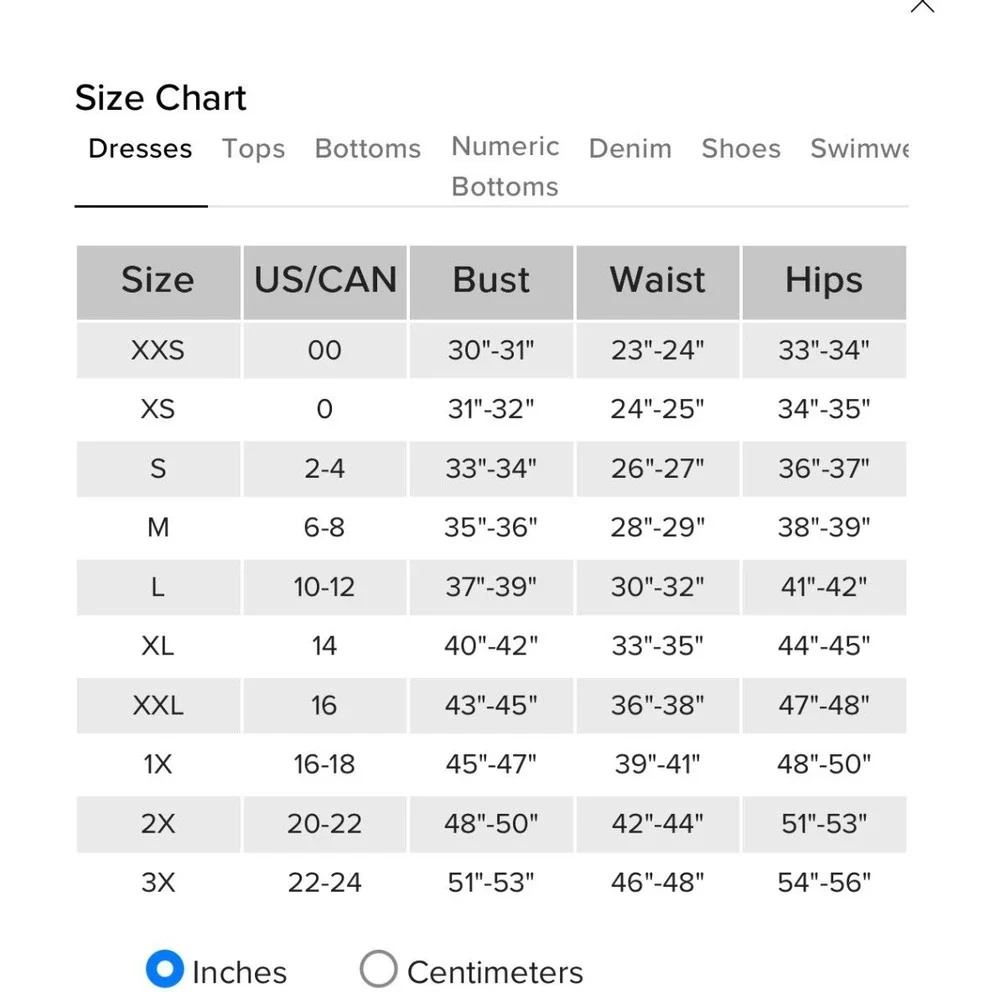The image size is (1000, 1000).
Task: Open the Bottoms tab
Action: click(x=368, y=149)
